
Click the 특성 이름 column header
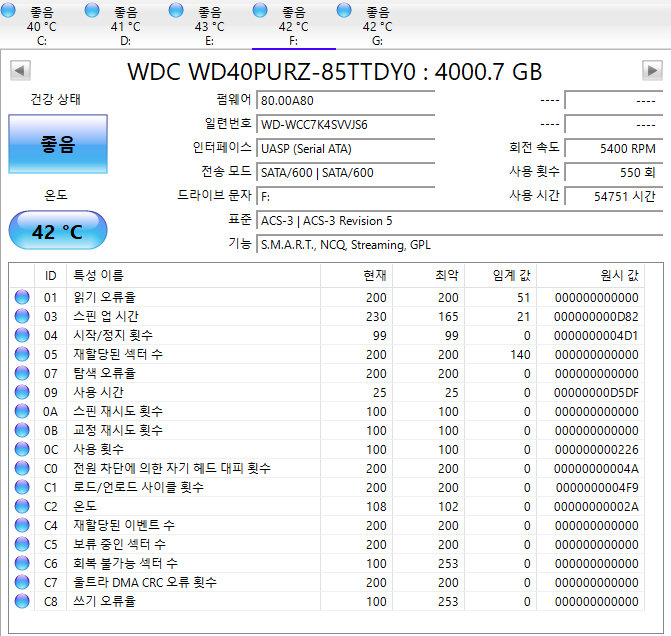pos(98,275)
